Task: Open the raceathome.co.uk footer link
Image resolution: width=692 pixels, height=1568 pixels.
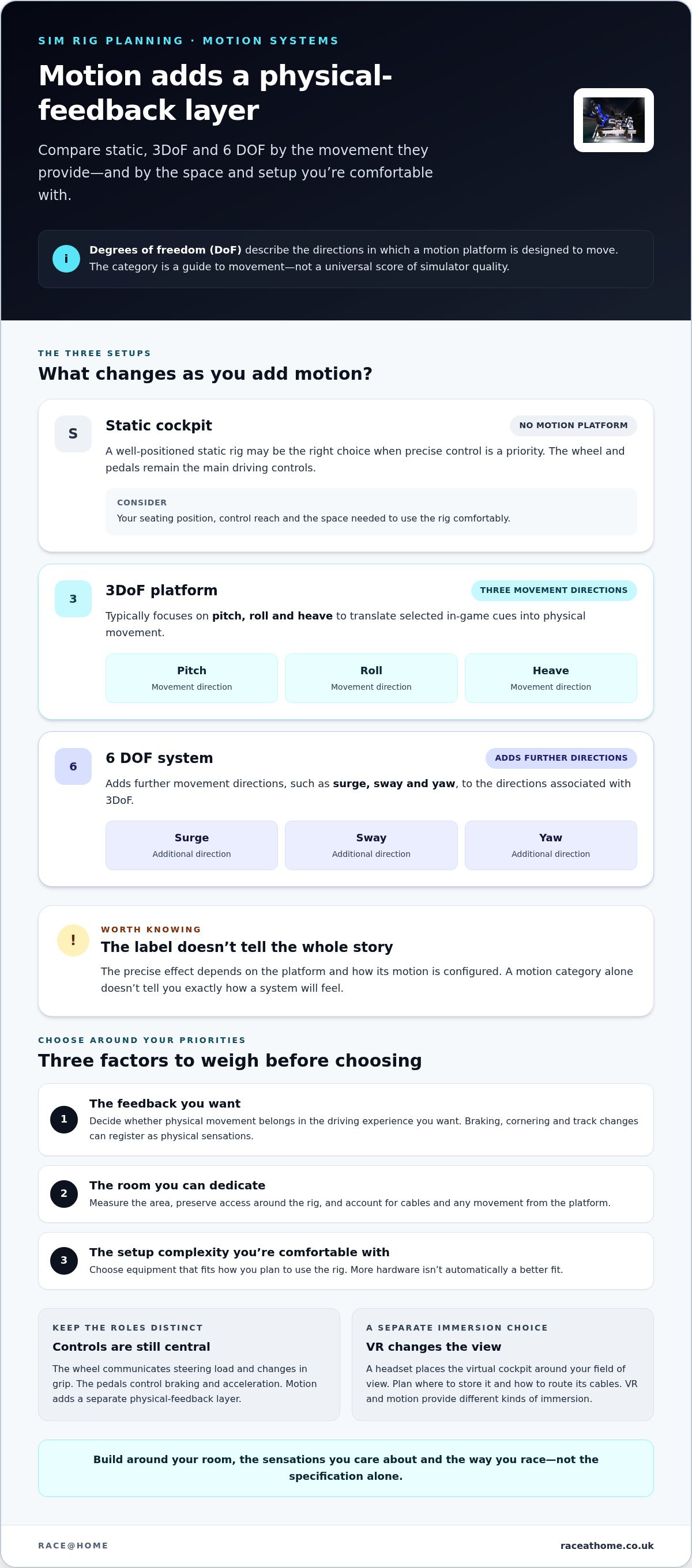Action: pos(607,1546)
